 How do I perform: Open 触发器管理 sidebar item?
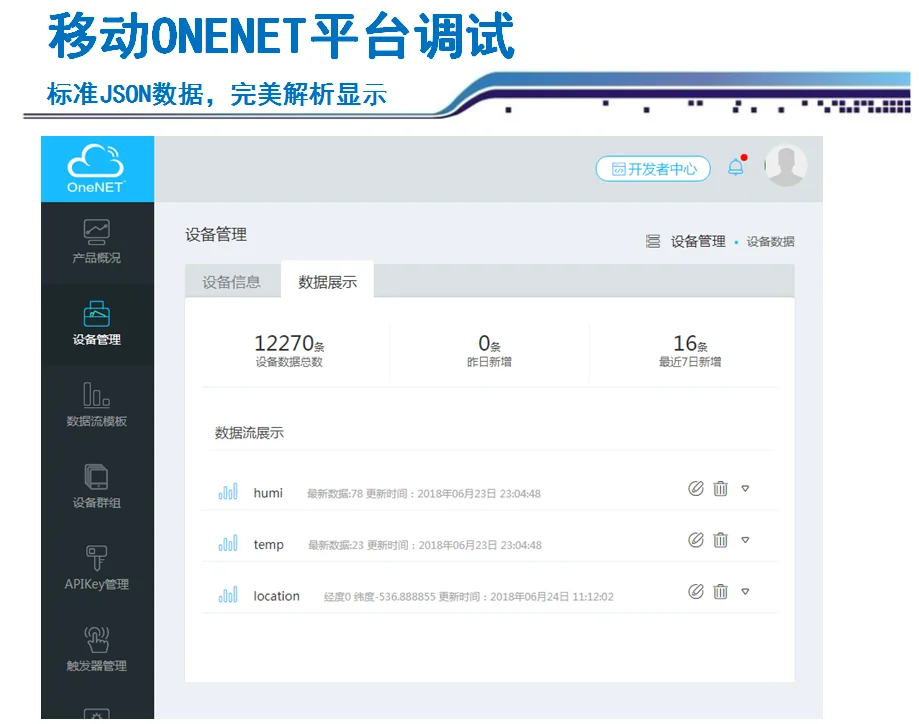click(x=97, y=649)
